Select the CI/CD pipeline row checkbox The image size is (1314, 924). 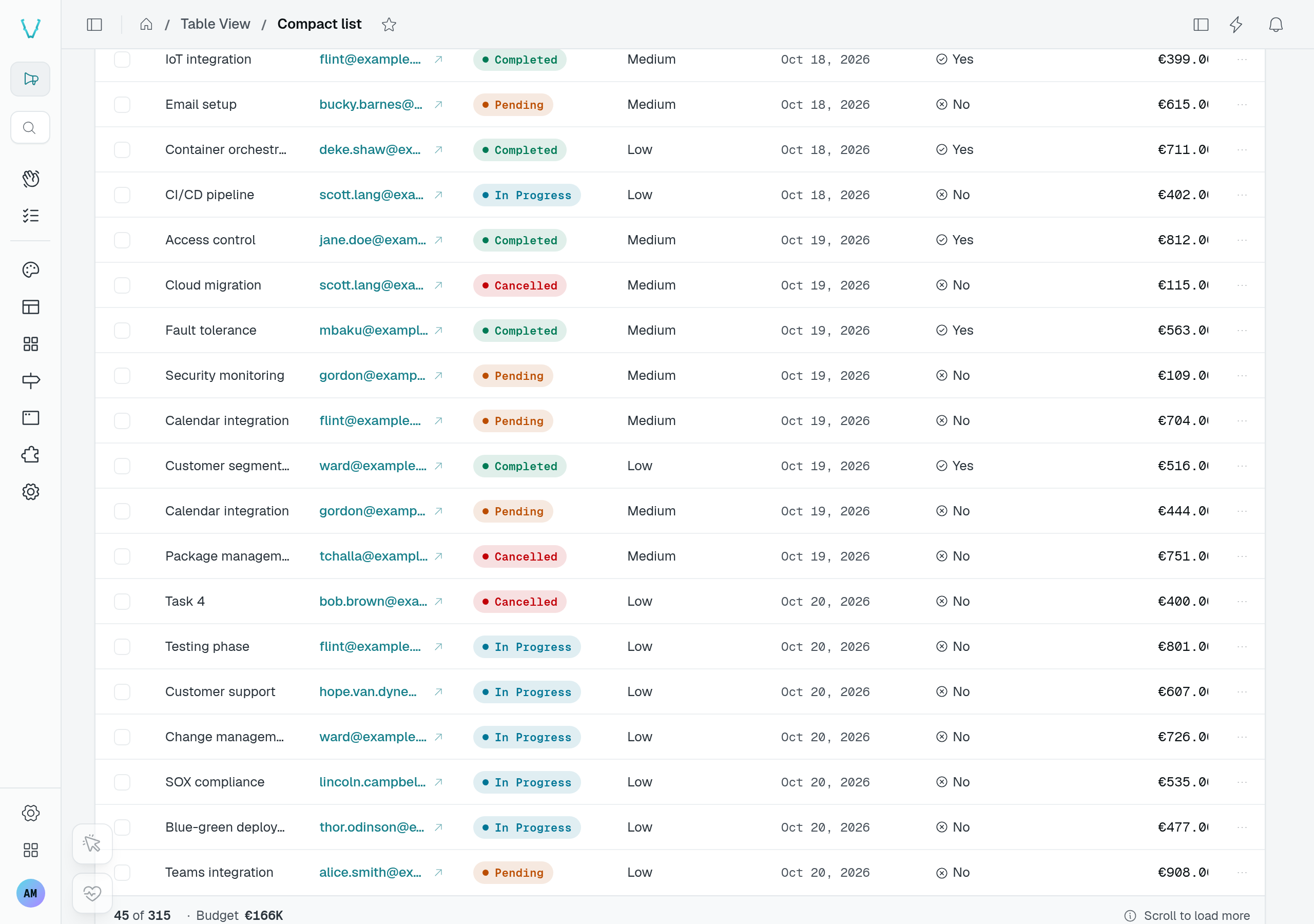[122, 195]
